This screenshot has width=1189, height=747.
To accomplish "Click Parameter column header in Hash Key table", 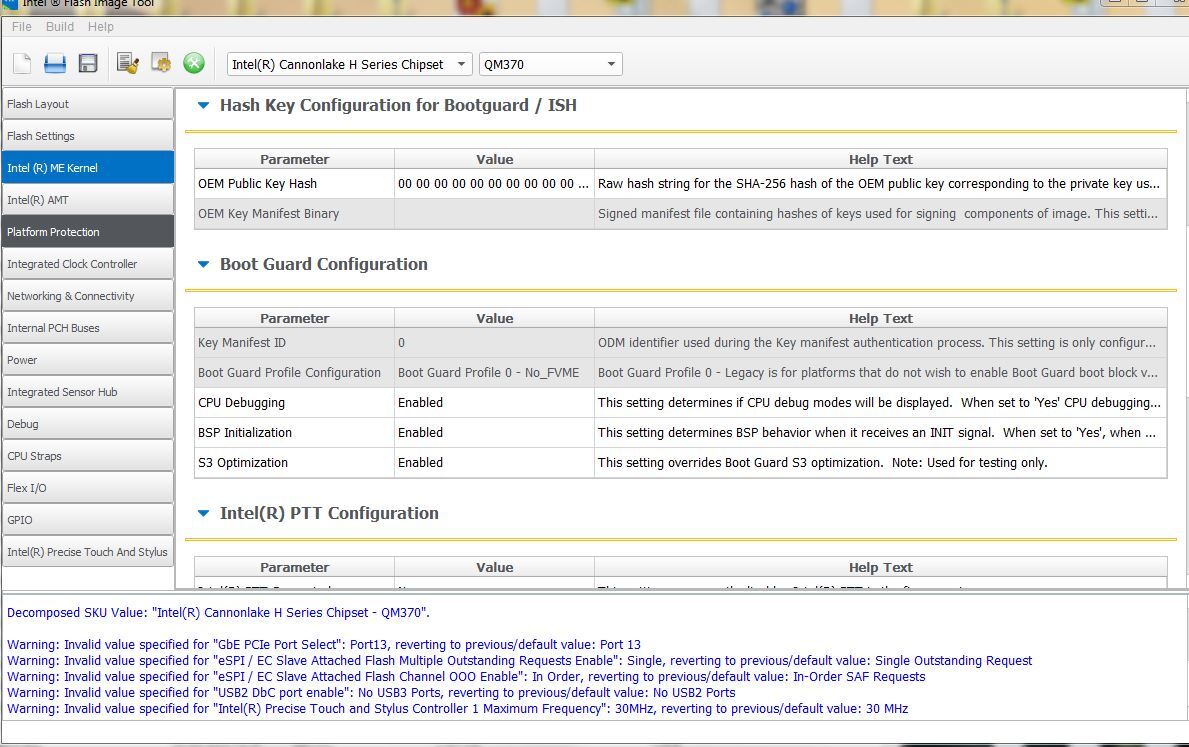I will coord(294,159).
